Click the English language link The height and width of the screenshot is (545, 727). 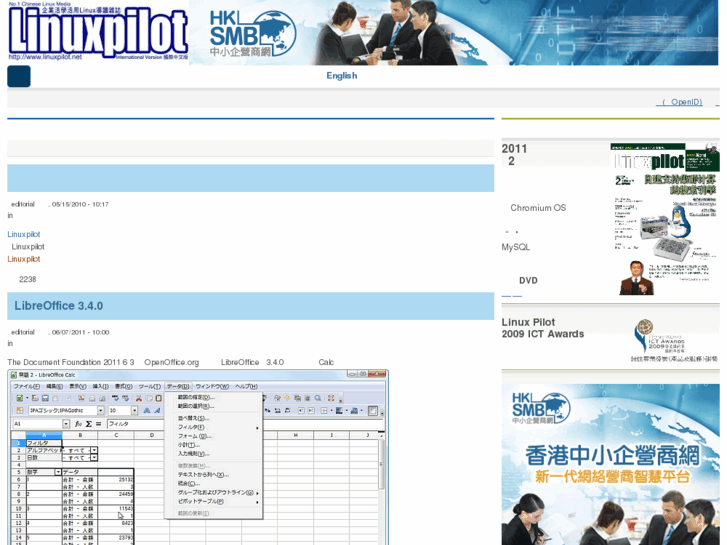342,76
